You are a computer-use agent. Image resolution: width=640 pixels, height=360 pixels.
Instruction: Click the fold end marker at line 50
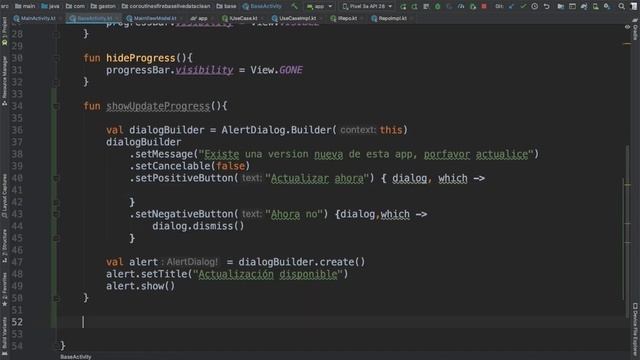[x=56, y=298]
